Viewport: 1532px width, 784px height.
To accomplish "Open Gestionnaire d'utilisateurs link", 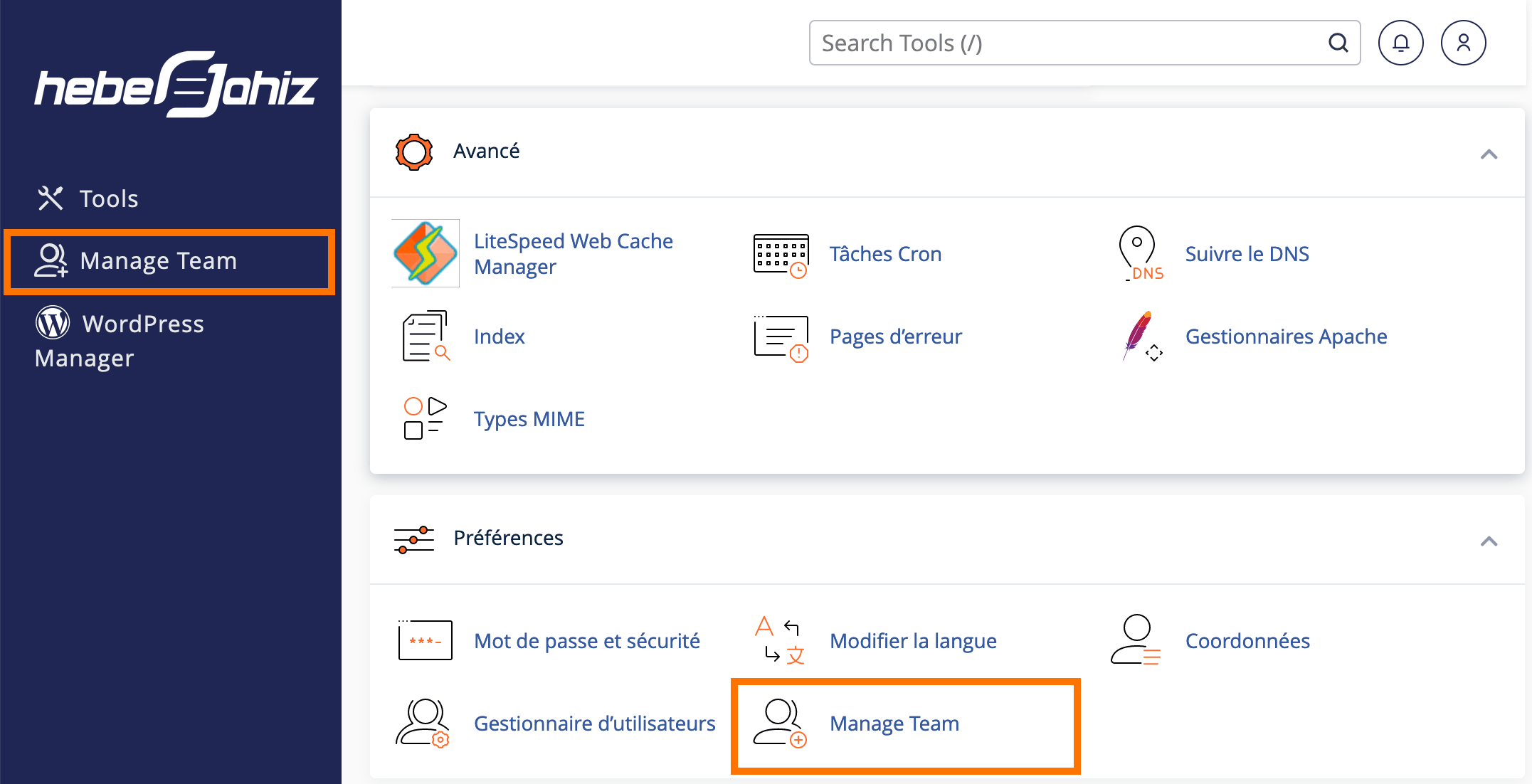I will coord(594,724).
